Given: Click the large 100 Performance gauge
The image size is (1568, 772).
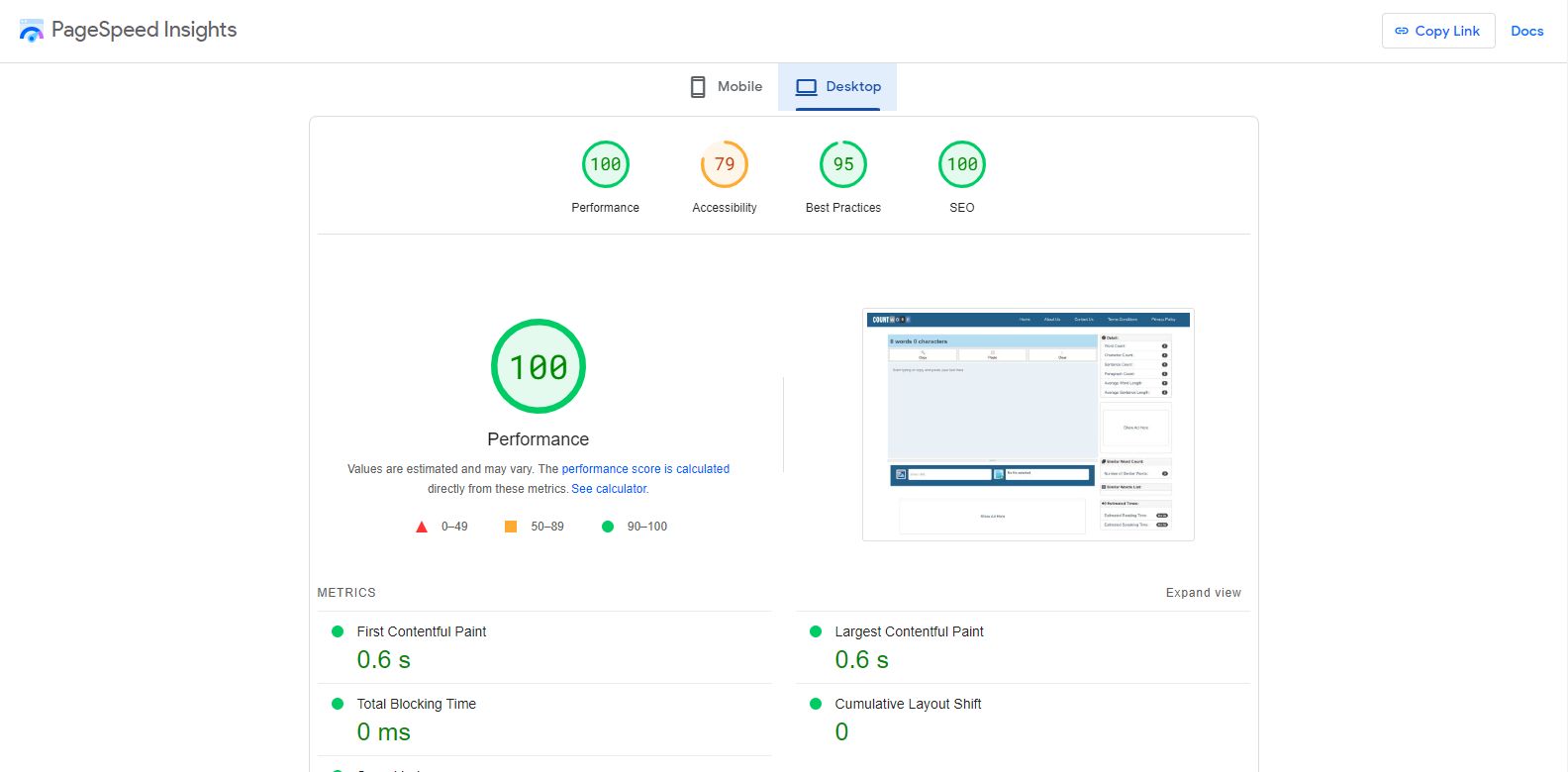Looking at the screenshot, I should [539, 367].
